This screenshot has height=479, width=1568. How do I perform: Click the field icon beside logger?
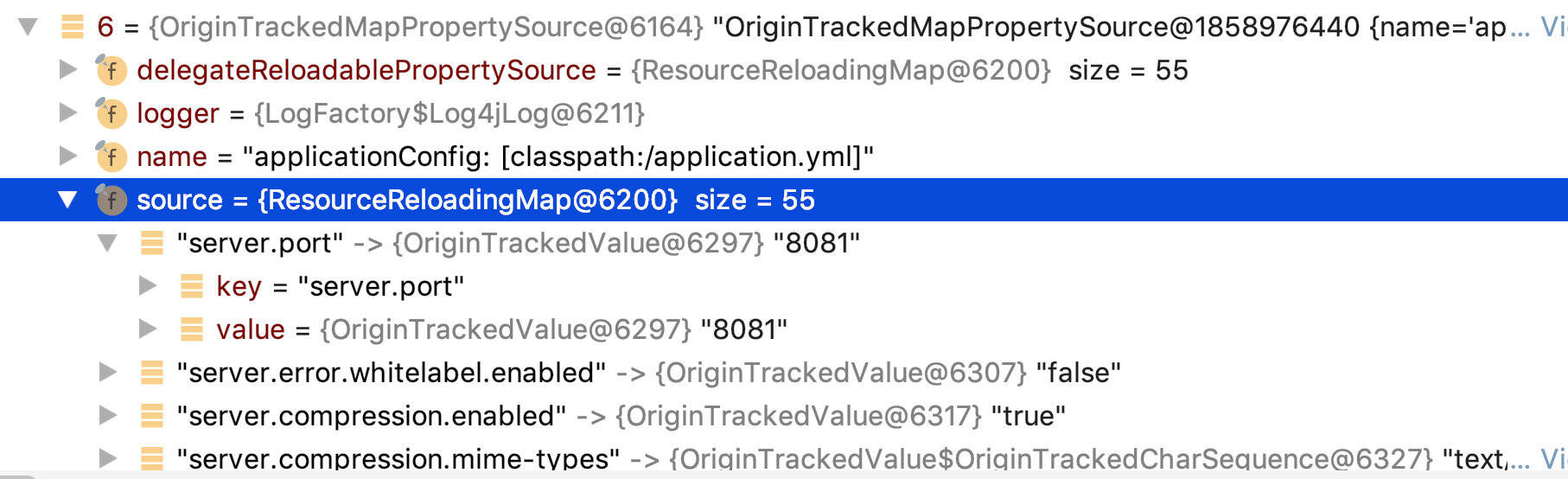coord(112,113)
